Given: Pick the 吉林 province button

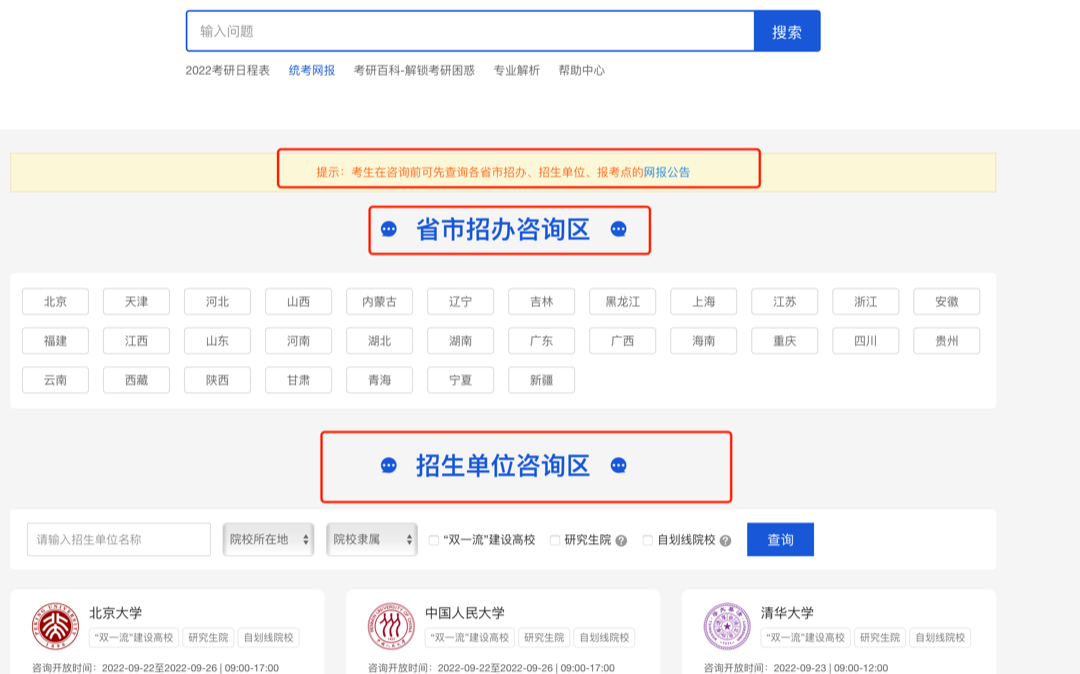Looking at the screenshot, I should (x=541, y=302).
